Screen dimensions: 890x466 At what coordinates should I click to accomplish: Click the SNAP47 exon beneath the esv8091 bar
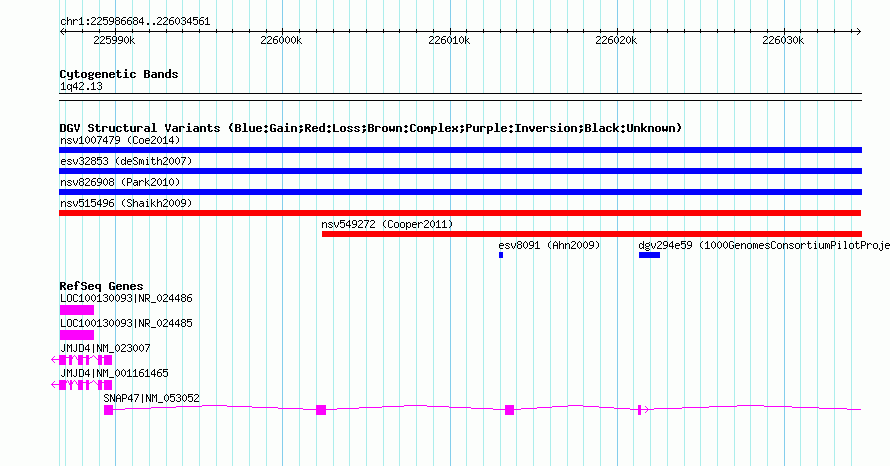click(510, 410)
